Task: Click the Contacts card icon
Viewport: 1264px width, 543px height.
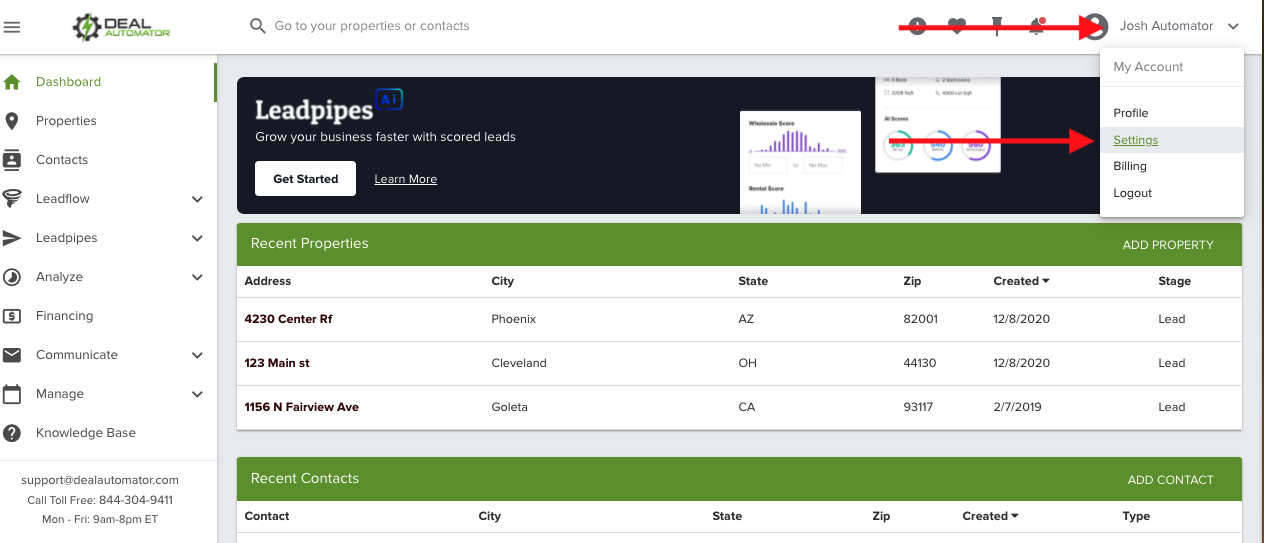Action: pyautogui.click(x=12, y=160)
